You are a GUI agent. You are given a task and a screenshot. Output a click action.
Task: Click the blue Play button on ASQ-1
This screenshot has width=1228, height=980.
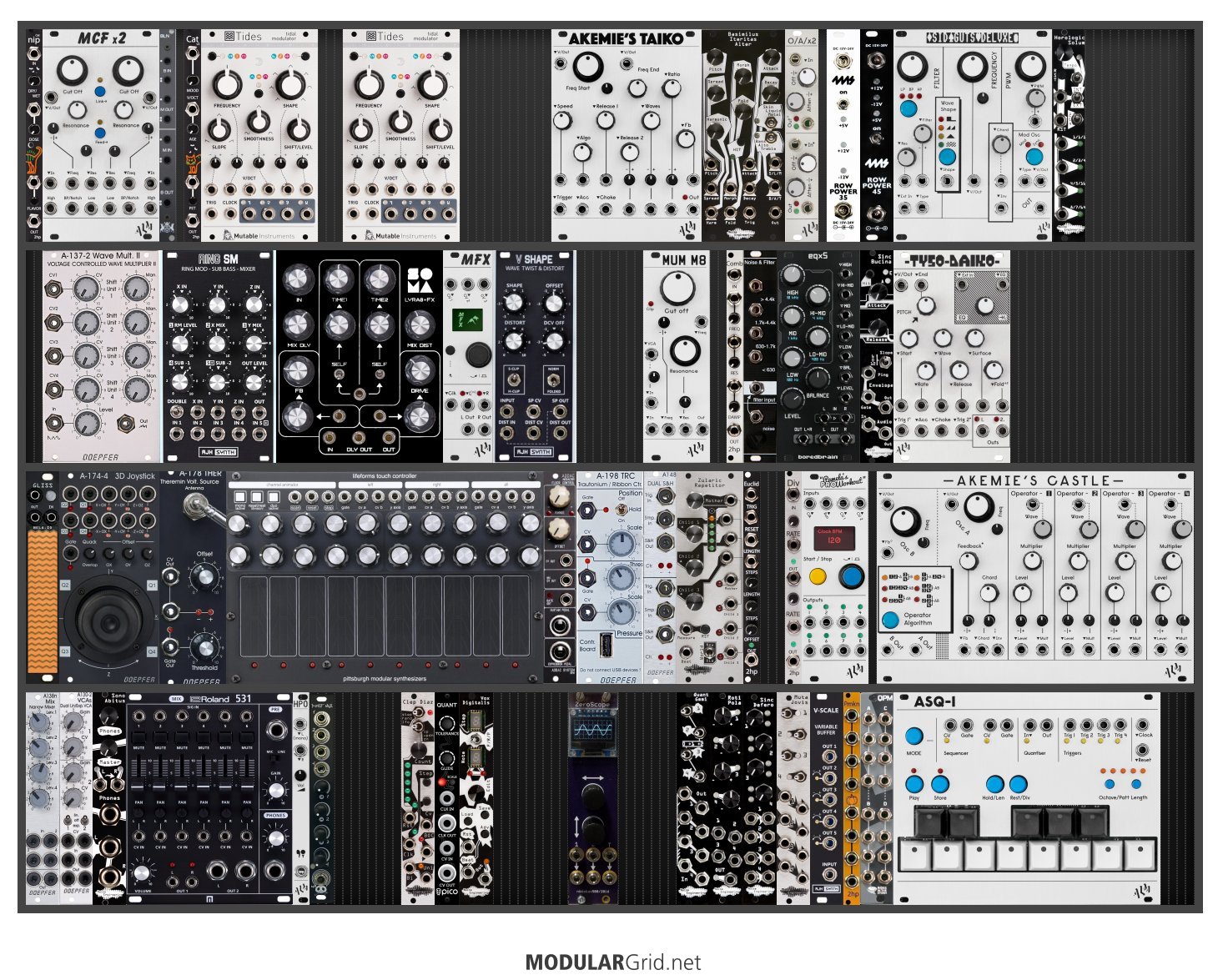click(914, 784)
